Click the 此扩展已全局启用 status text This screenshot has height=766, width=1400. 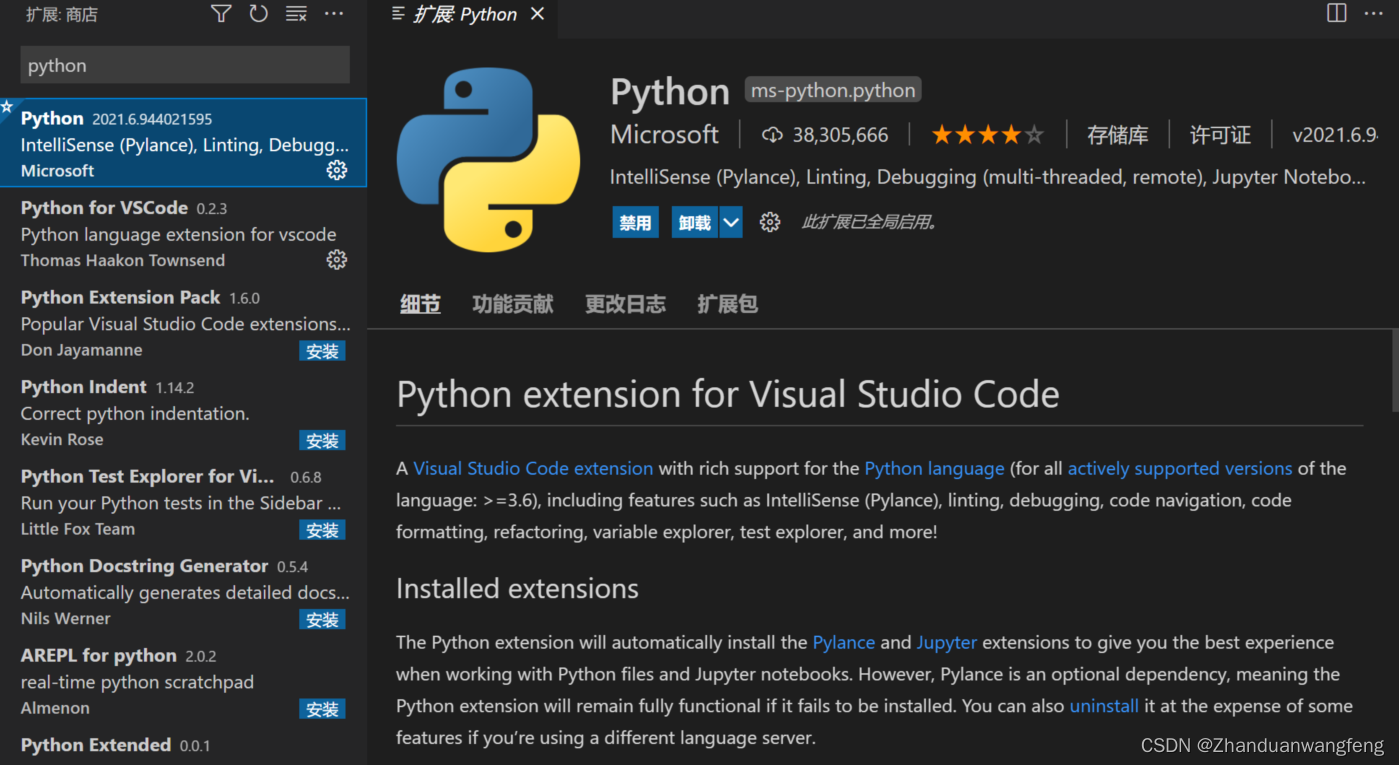point(869,222)
